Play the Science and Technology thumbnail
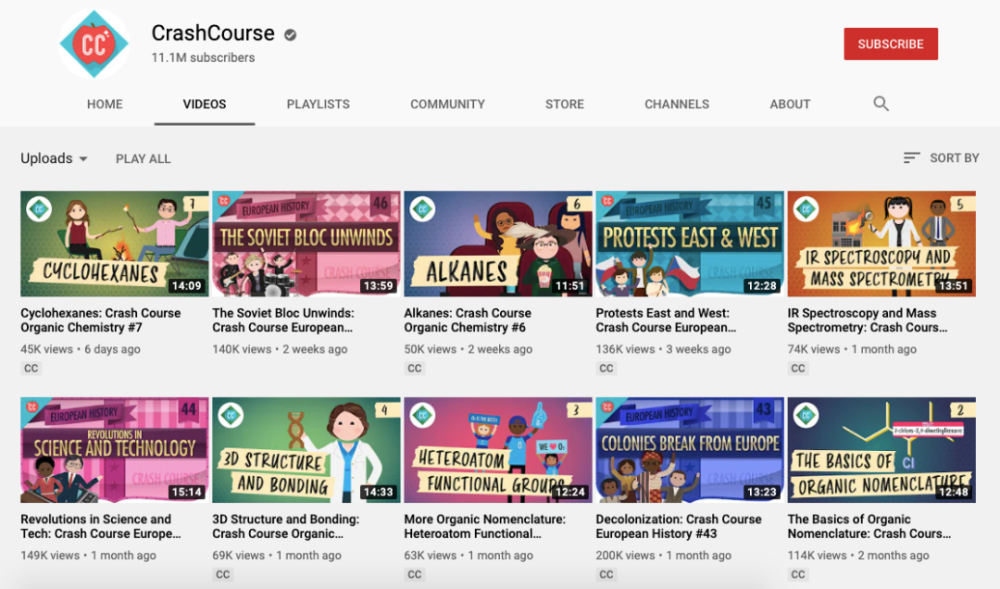Image resolution: width=1000 pixels, height=589 pixels. tap(115, 450)
